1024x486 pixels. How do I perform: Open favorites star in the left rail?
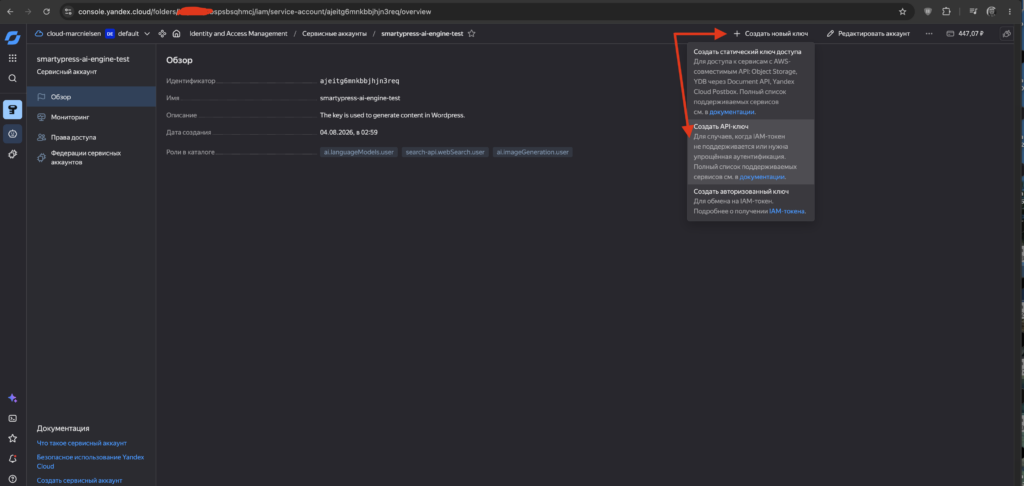(x=12, y=438)
